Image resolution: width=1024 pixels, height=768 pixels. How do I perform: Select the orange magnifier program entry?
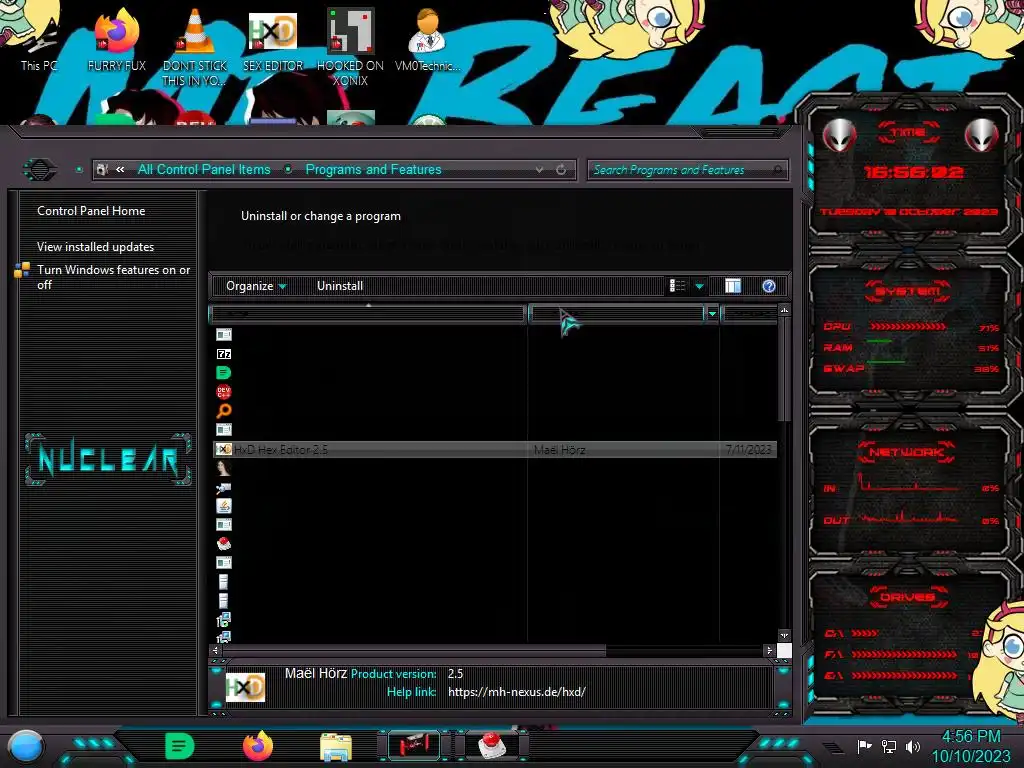pos(223,411)
